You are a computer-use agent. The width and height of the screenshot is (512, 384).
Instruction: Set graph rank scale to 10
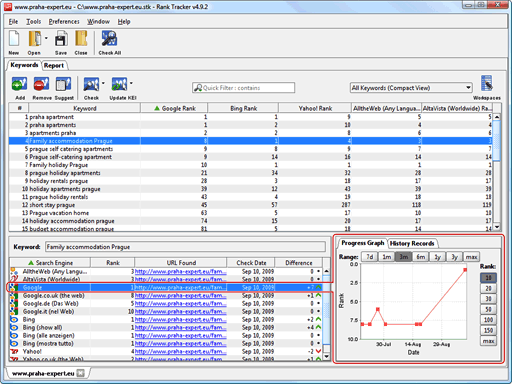488,278
